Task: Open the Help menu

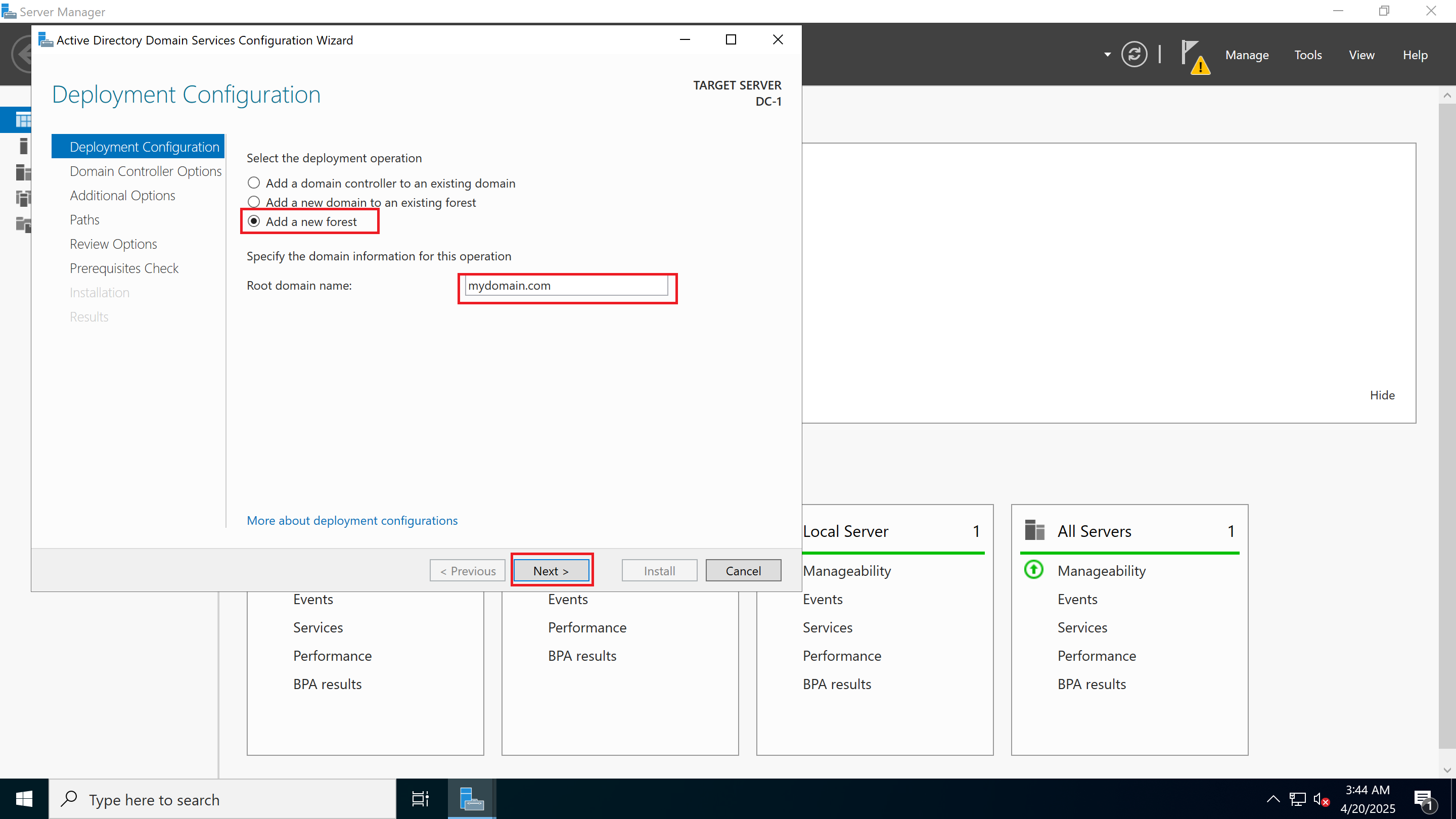Action: click(x=1416, y=55)
